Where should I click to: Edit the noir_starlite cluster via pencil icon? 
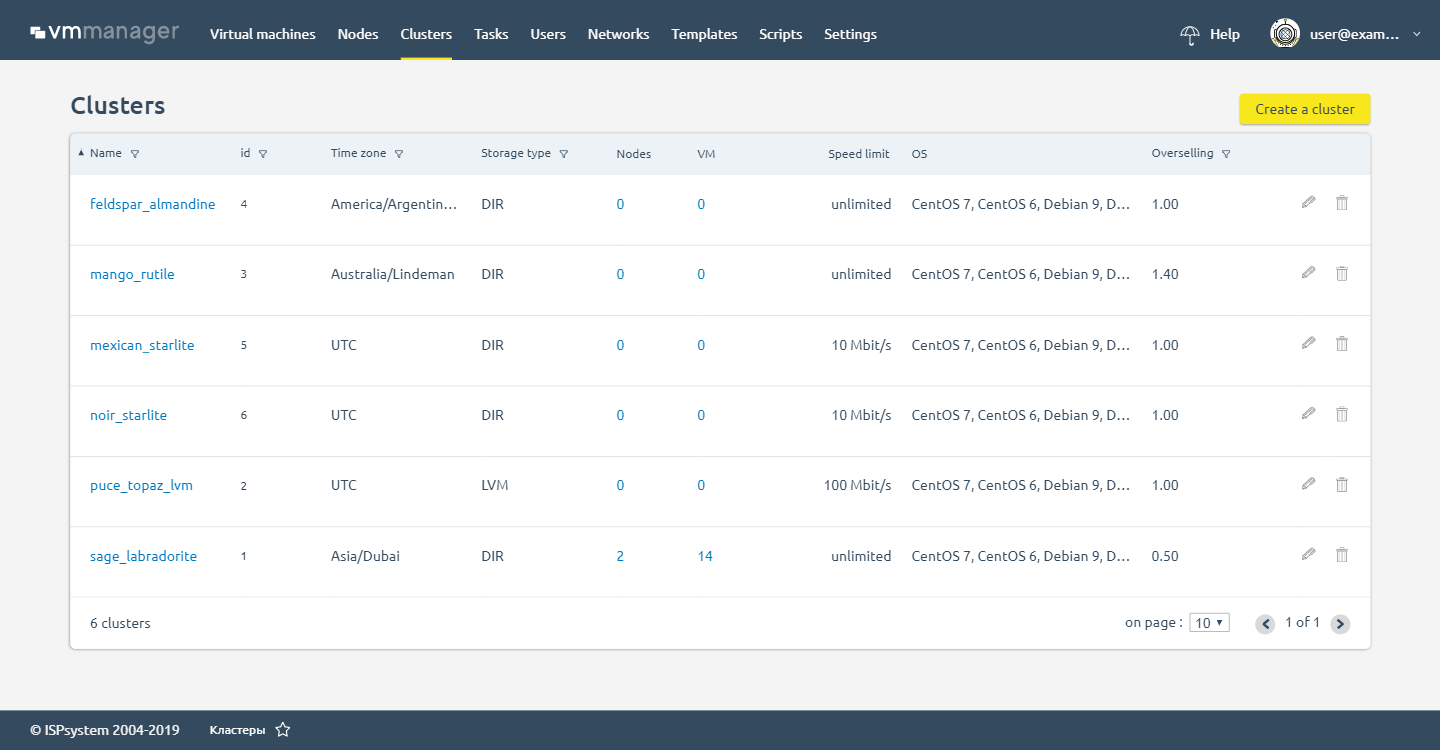pos(1308,413)
